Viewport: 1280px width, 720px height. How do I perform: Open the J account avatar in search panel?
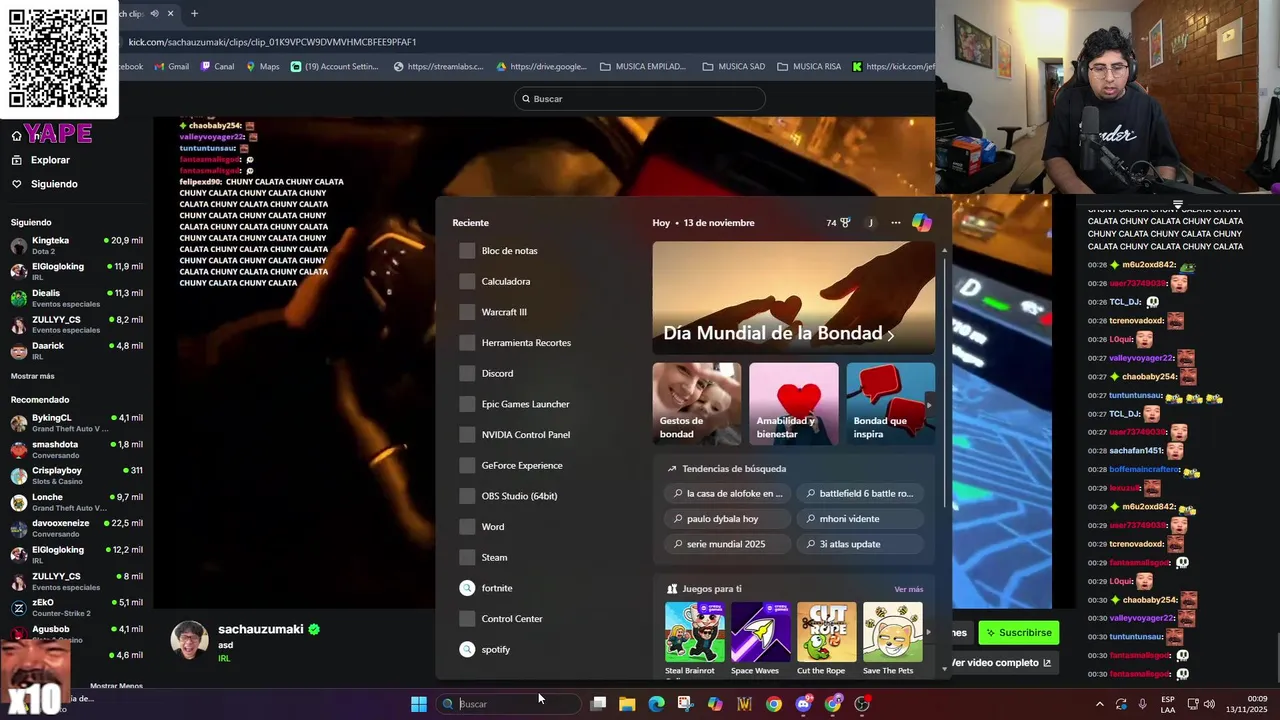(x=870, y=223)
